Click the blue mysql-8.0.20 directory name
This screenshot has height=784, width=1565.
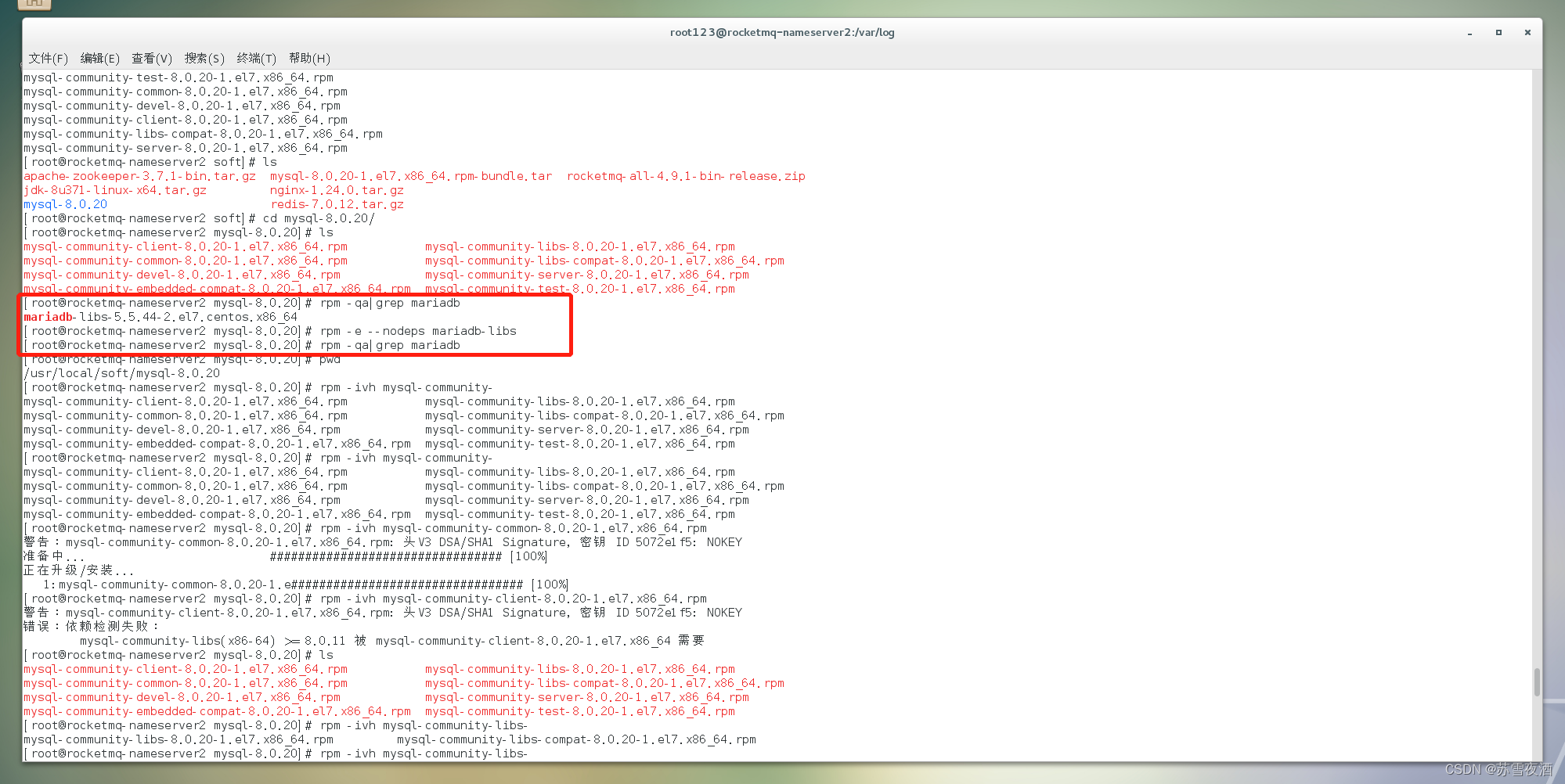point(65,203)
